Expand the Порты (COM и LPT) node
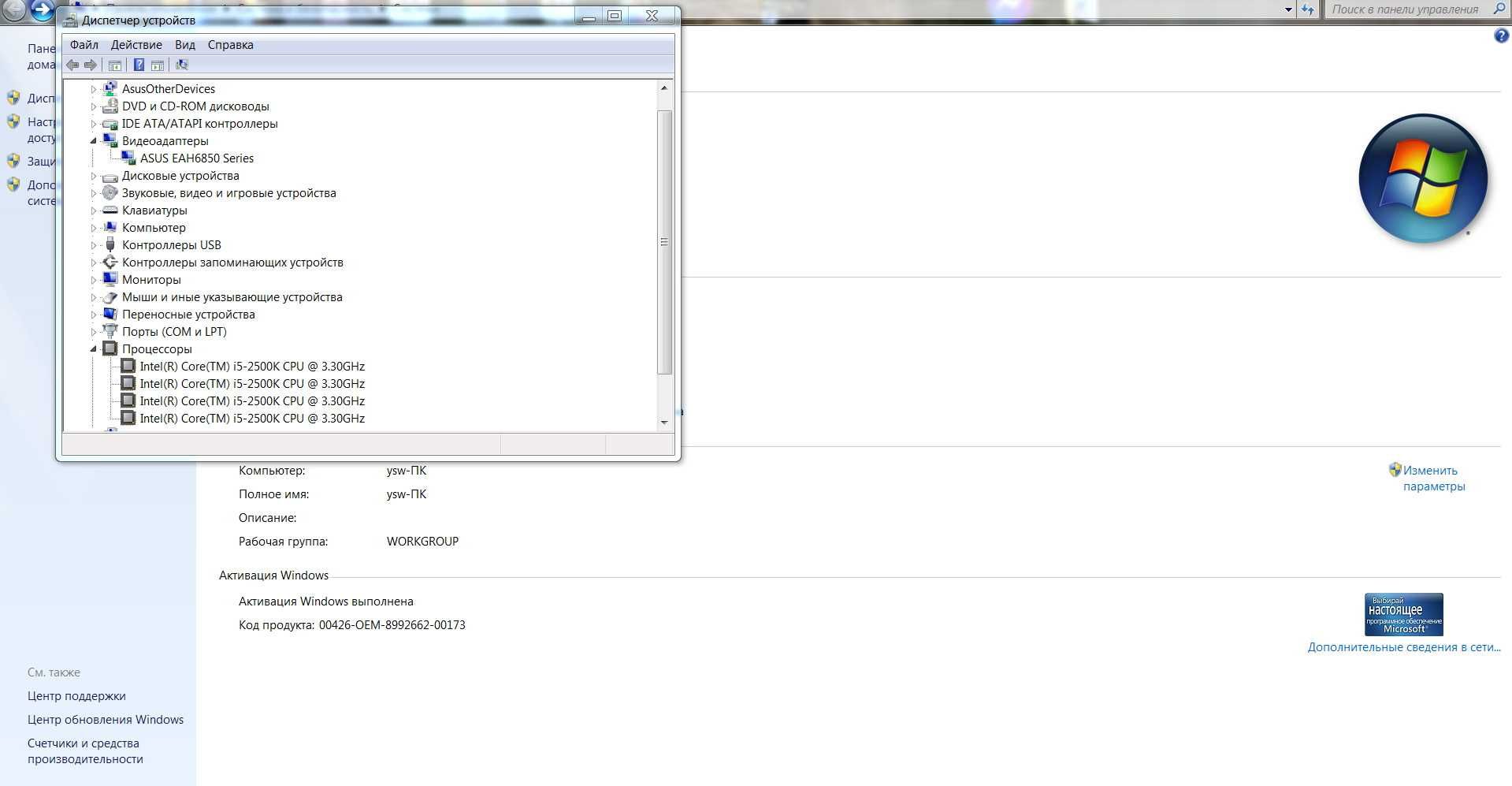This screenshot has height=786, width=1512. [x=94, y=332]
